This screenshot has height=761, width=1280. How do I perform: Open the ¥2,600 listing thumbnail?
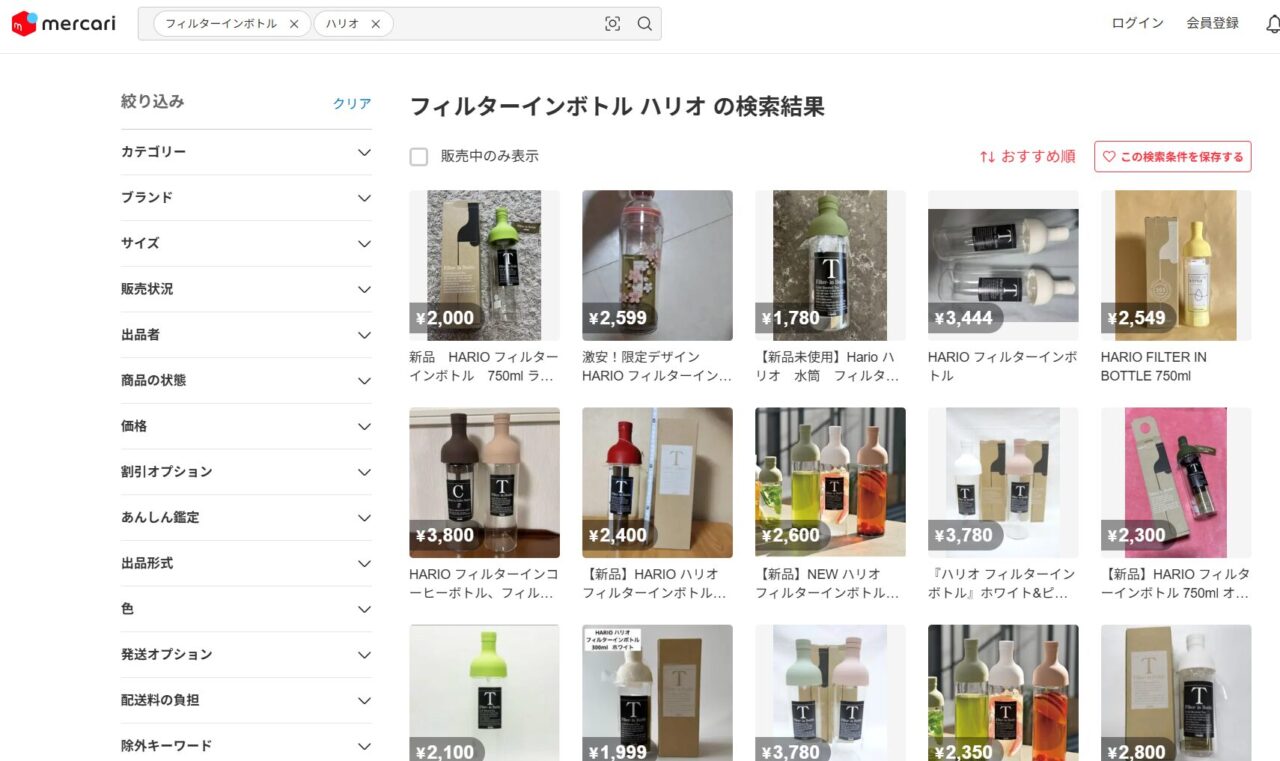click(x=830, y=483)
